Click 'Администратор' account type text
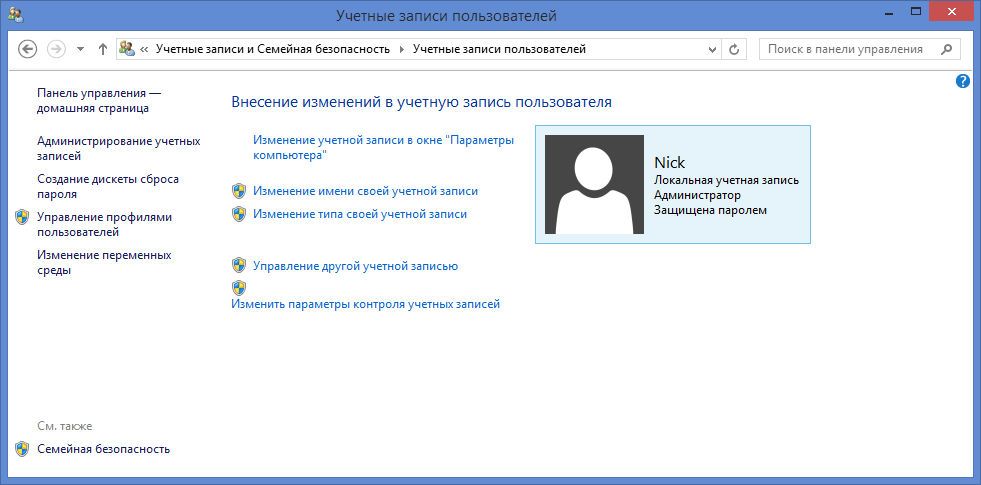Viewport: 981px width, 485px height. pyautogui.click(x=698, y=195)
